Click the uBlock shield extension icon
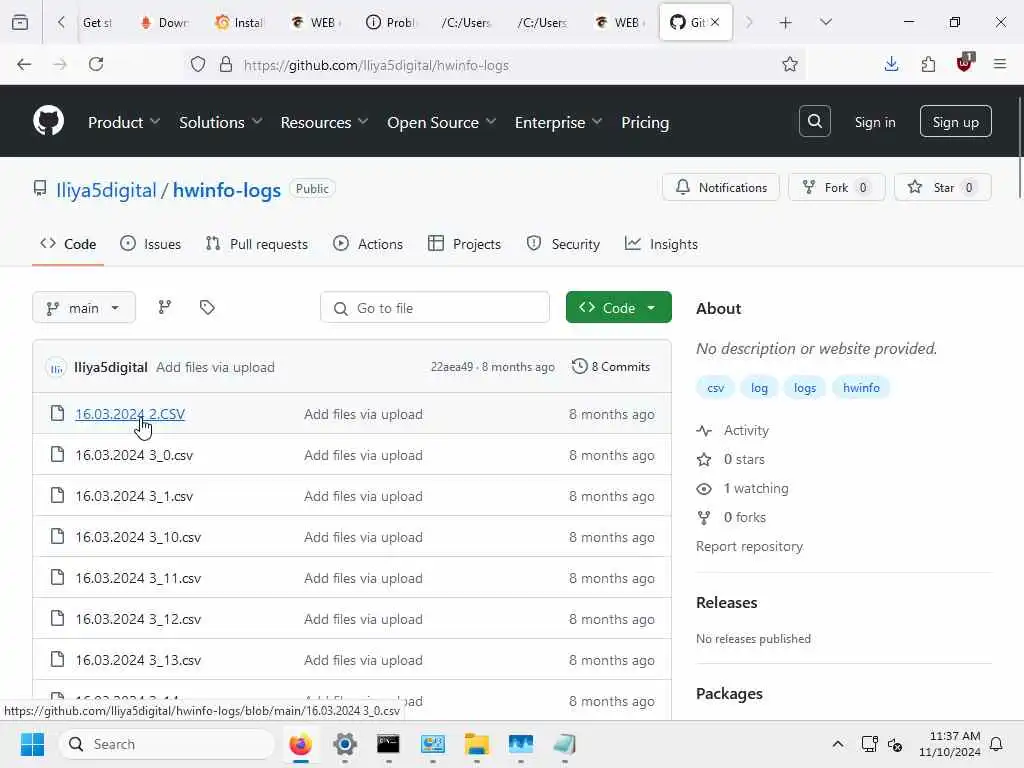Image resolution: width=1024 pixels, height=768 pixels. 965,63
